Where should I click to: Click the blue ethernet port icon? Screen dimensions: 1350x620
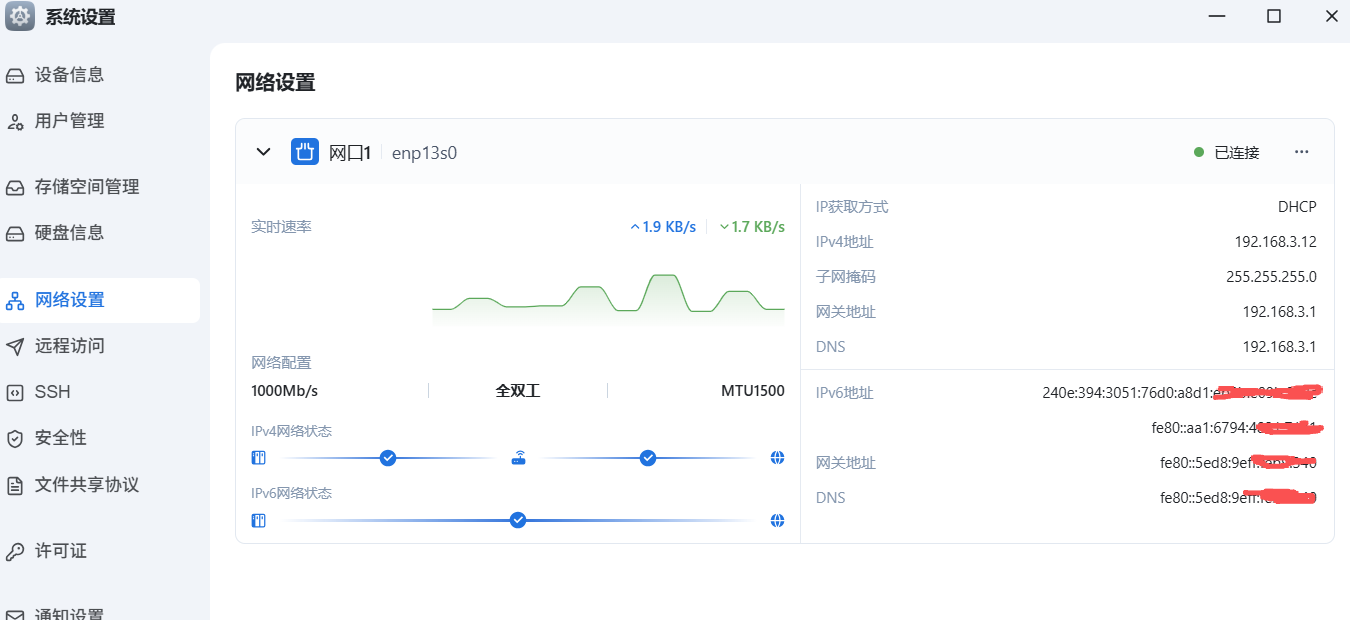305,152
